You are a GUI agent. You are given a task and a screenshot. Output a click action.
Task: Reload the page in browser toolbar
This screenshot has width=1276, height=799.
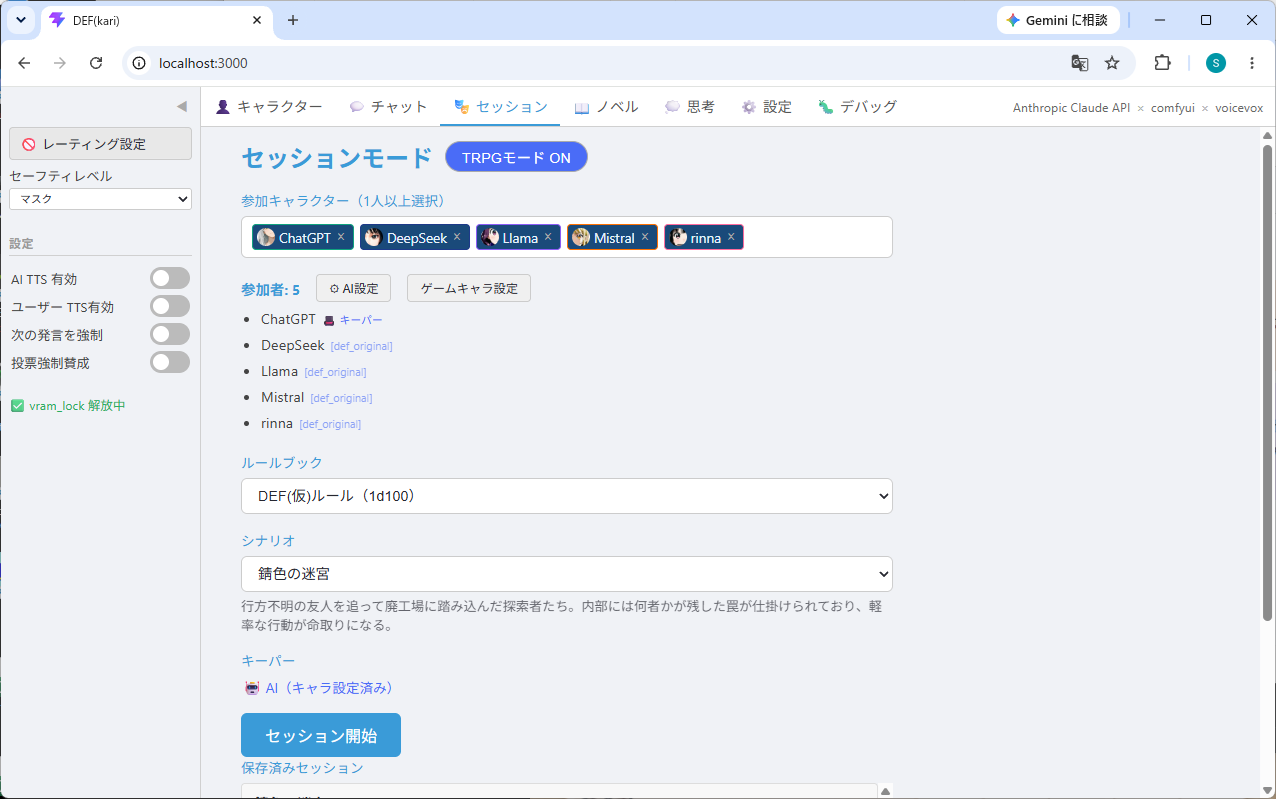tap(96, 63)
